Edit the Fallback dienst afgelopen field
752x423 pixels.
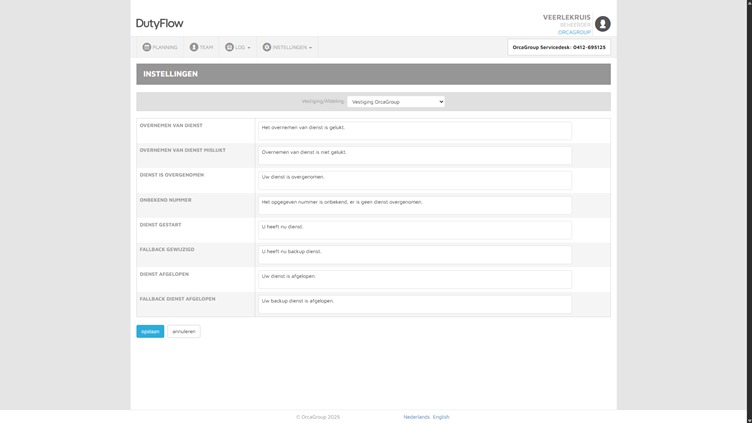coord(415,304)
